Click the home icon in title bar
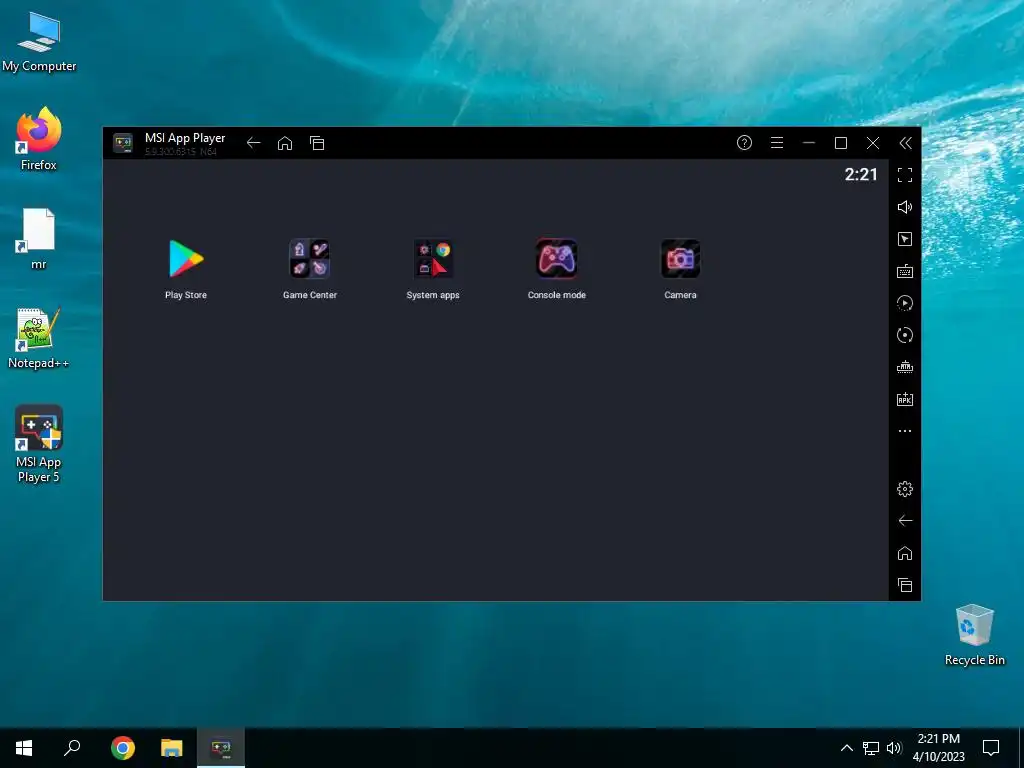The height and width of the screenshot is (768, 1024). [x=285, y=143]
